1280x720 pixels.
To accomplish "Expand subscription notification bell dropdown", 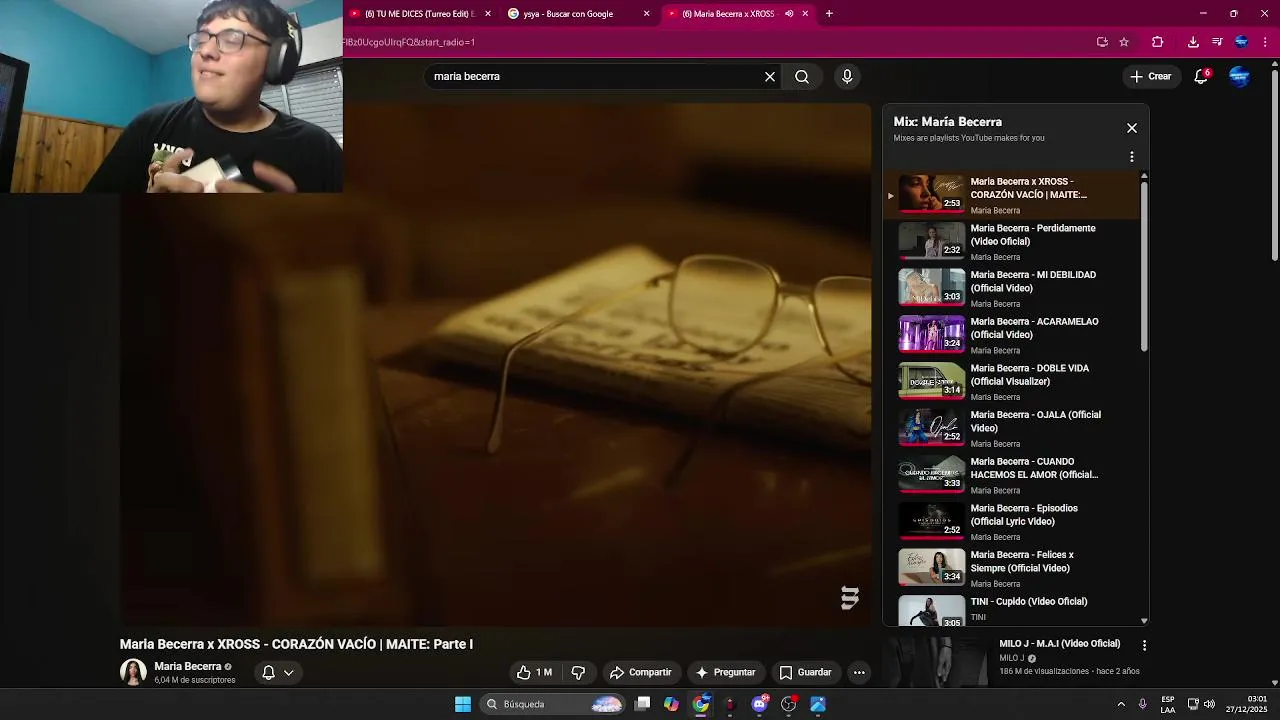I will pos(278,672).
